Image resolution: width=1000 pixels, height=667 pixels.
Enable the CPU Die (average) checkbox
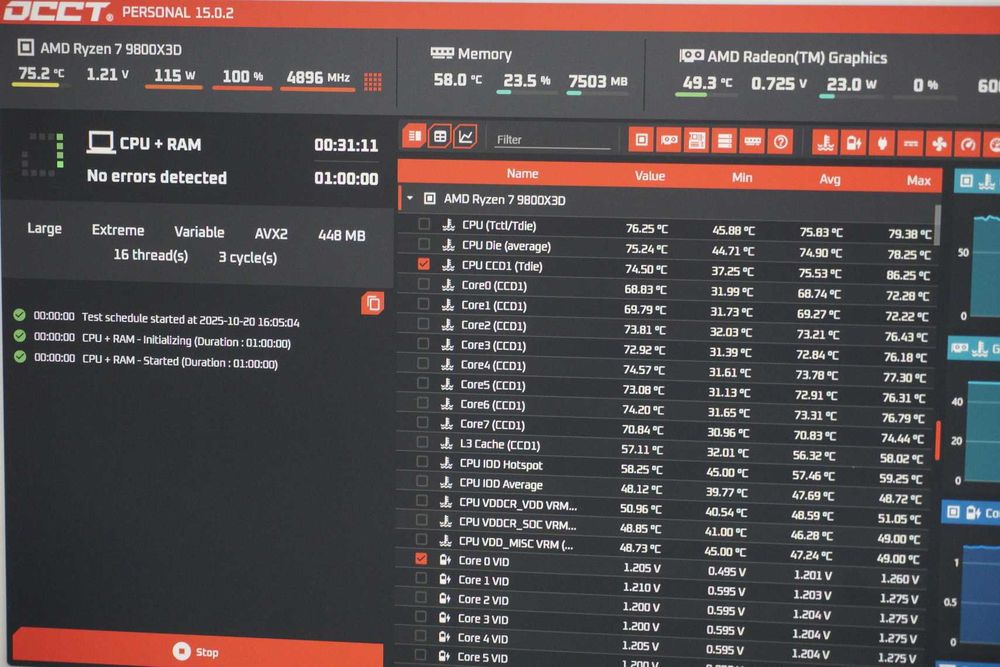(x=424, y=244)
